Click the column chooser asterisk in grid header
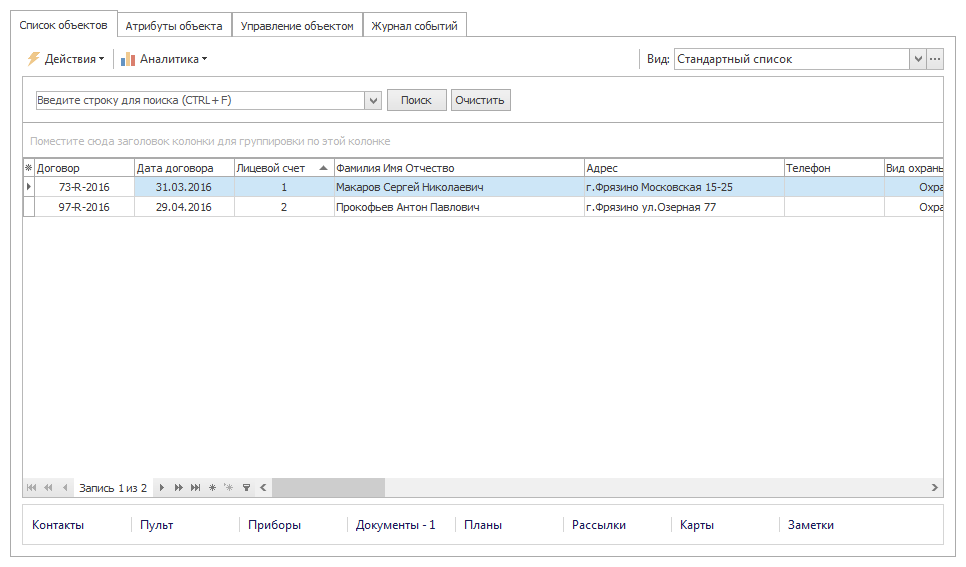This screenshot has width=966, height=567. click(28, 168)
